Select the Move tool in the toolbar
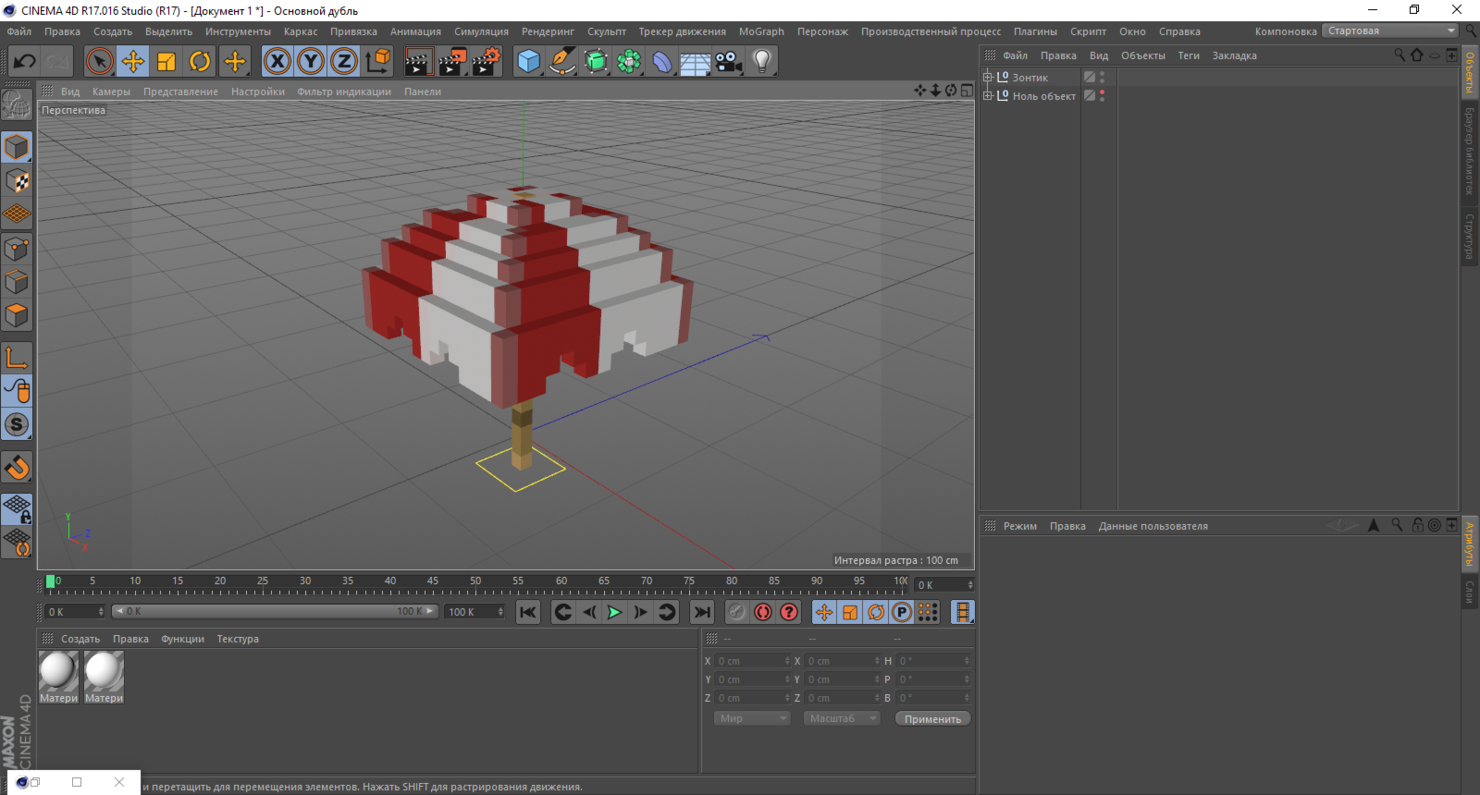 (x=133, y=61)
